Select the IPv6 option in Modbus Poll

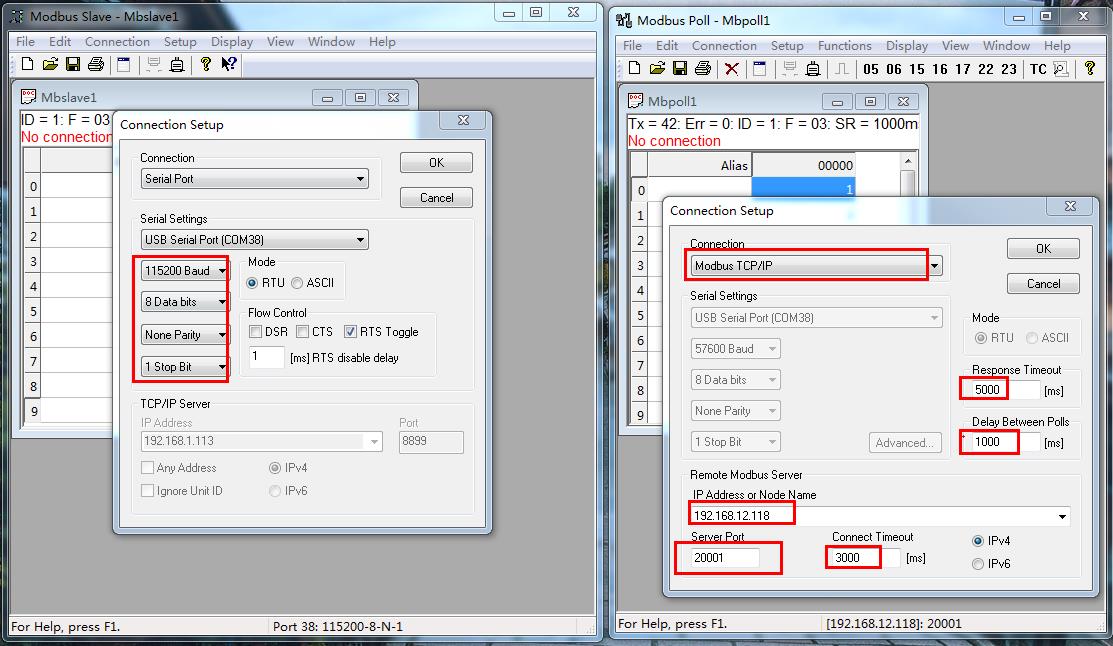click(977, 564)
